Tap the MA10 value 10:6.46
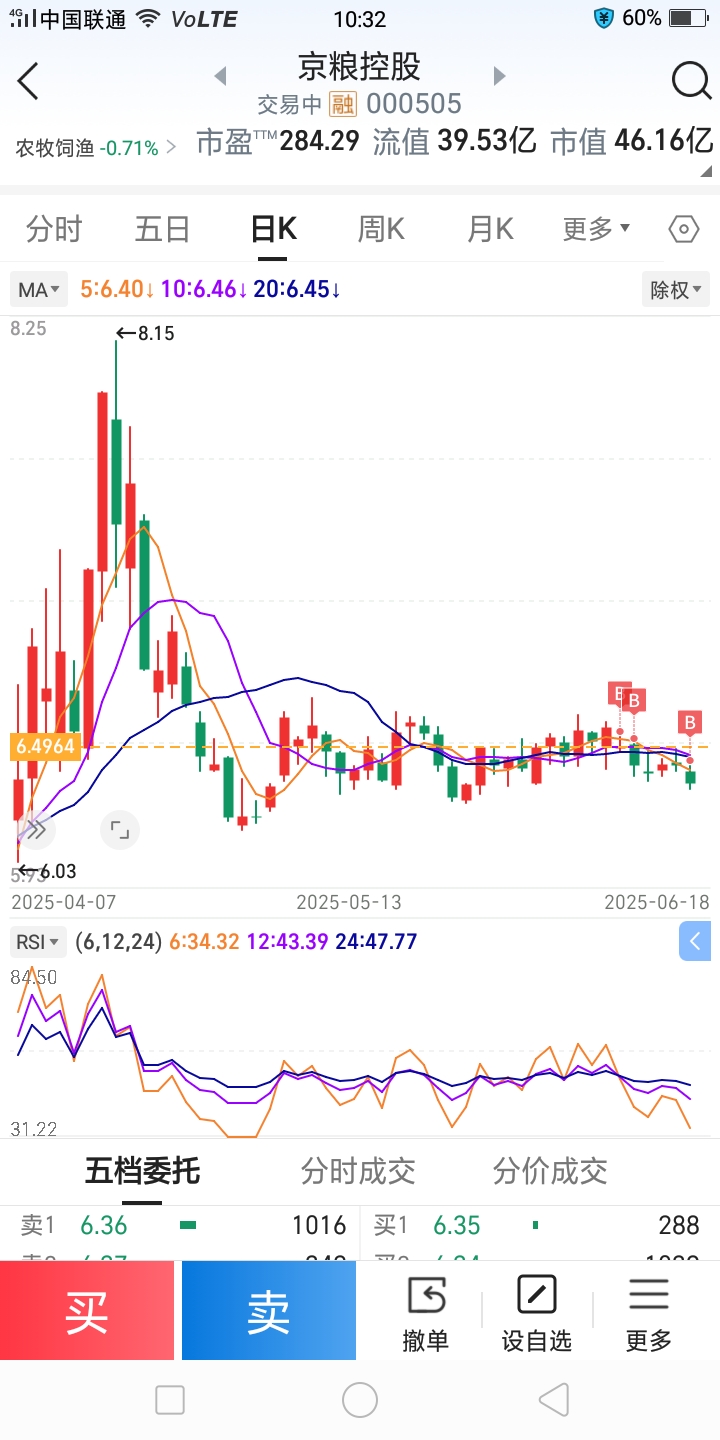Viewport: 720px width, 1440px height. [x=204, y=290]
